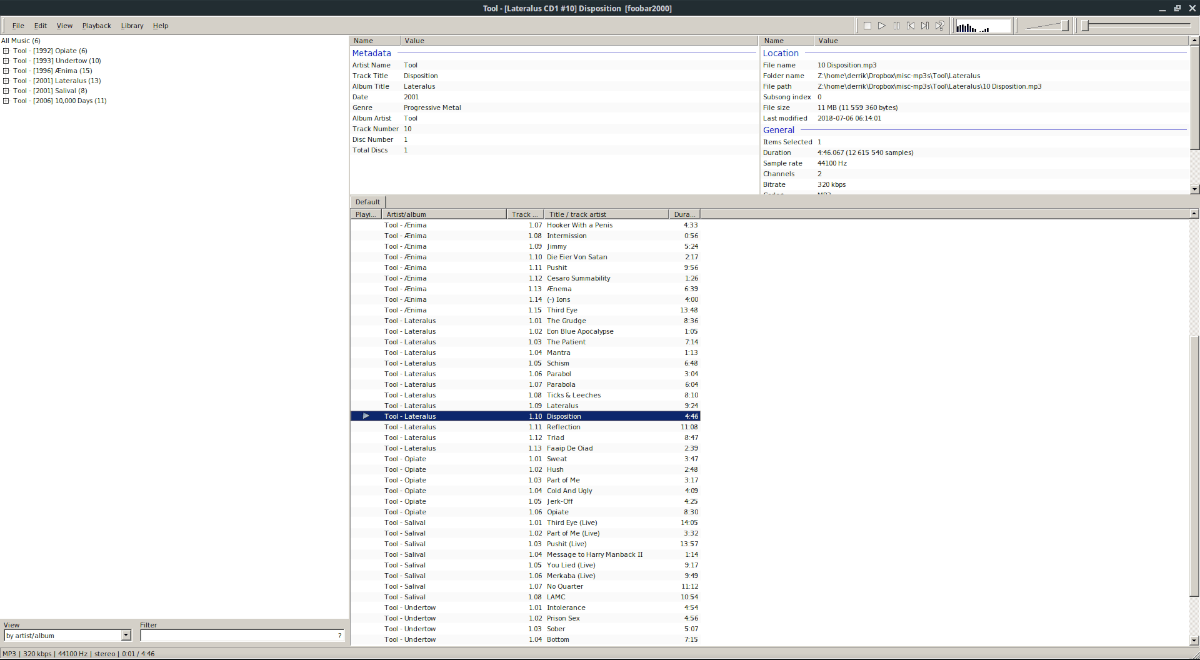
Task: Click the spectrum visualizer display
Action: pos(982,25)
